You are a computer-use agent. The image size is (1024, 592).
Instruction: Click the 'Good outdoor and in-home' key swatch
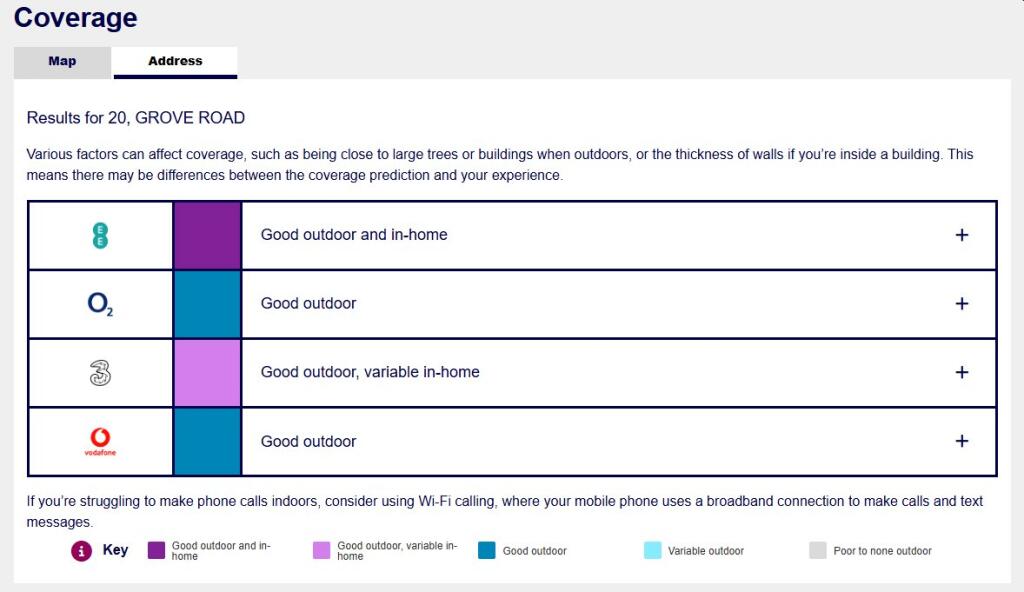[156, 550]
